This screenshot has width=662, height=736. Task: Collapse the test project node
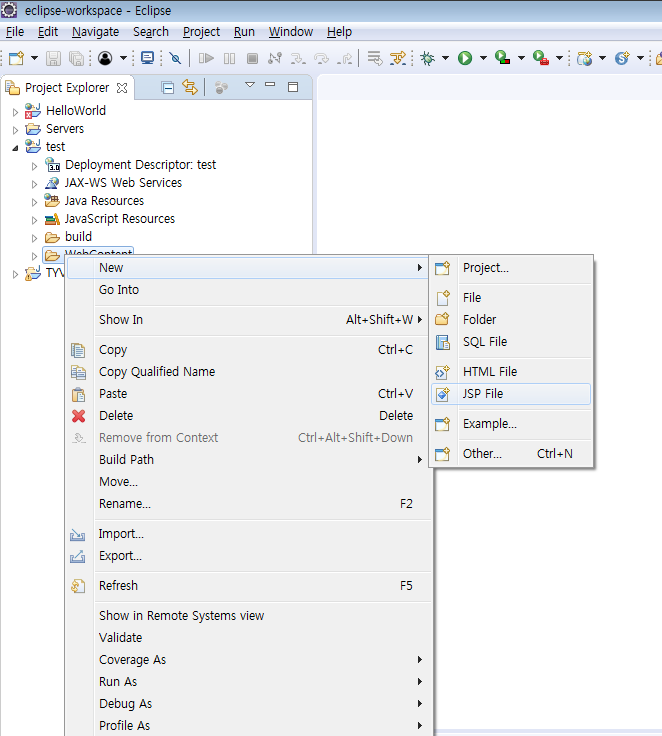click(15, 148)
